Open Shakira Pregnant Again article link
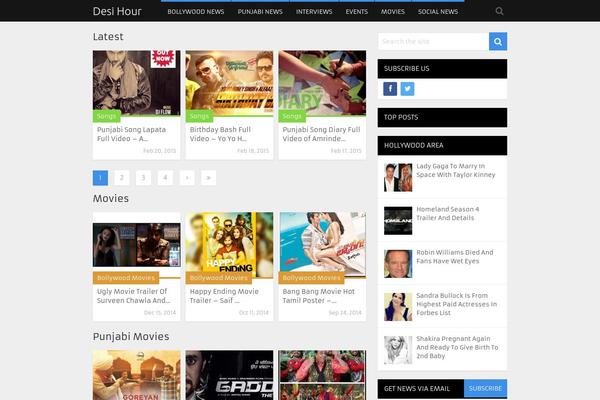Viewport: 600px width, 400px height. [457, 348]
